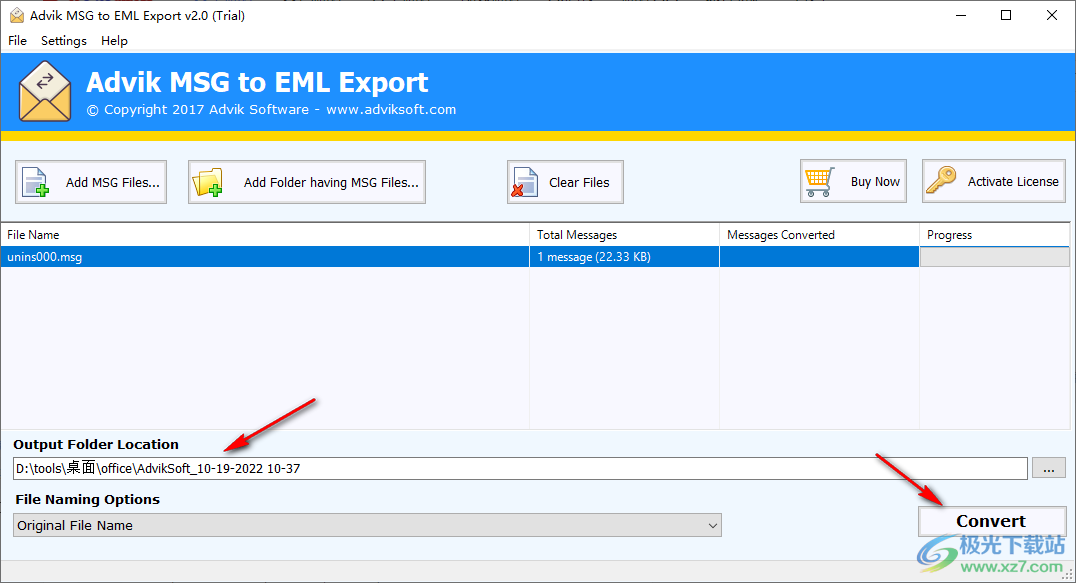Open the Help menu
The width and height of the screenshot is (1076, 583).
coord(114,40)
